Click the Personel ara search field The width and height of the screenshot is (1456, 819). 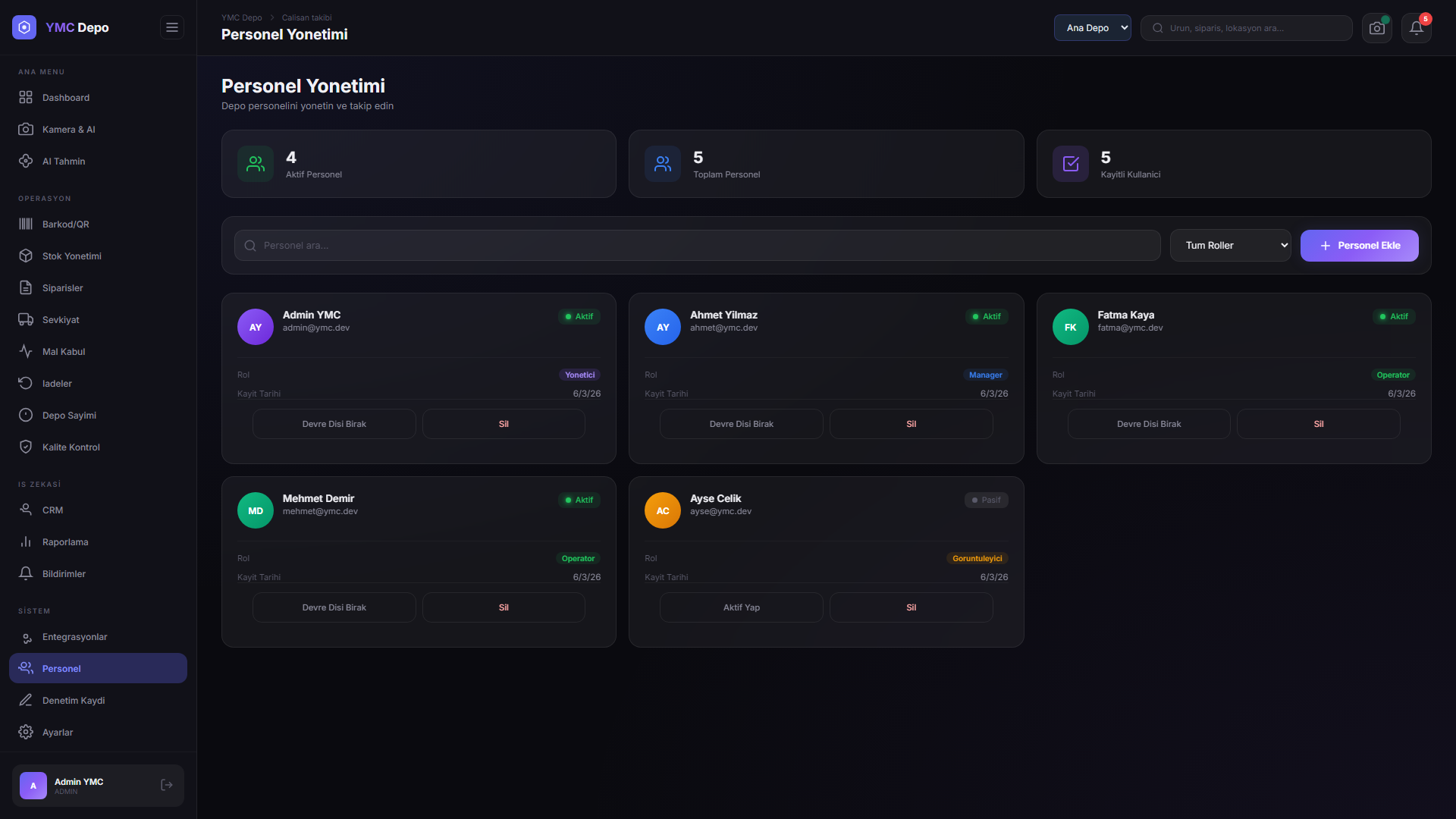(697, 246)
